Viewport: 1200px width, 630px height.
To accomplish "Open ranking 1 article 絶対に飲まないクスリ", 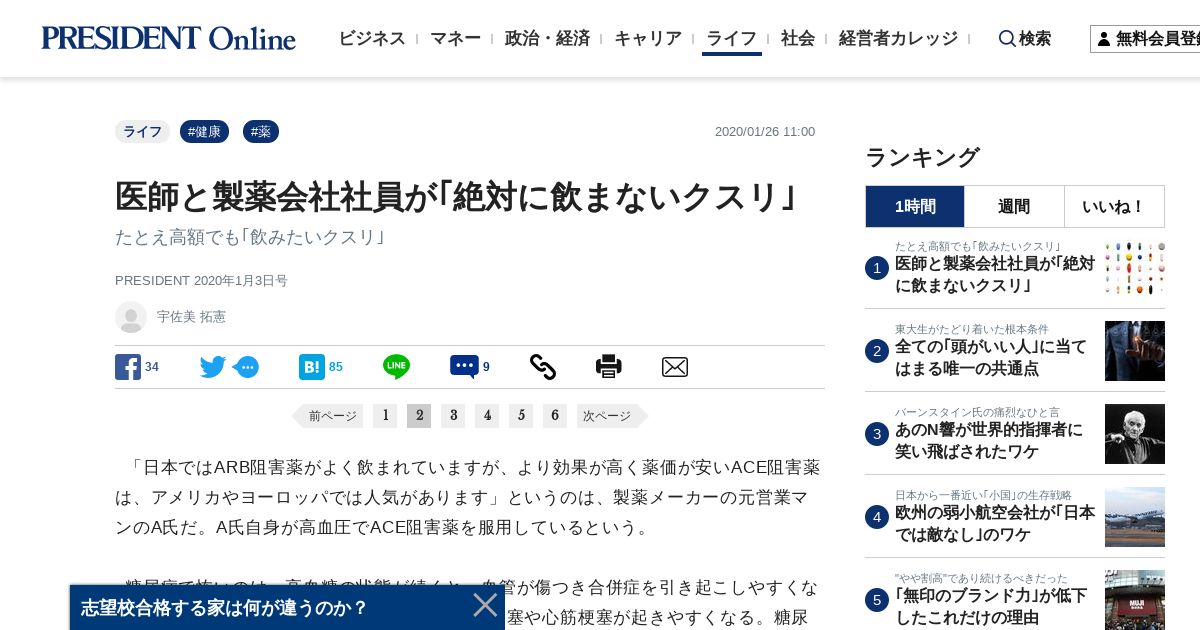I will (x=995, y=275).
